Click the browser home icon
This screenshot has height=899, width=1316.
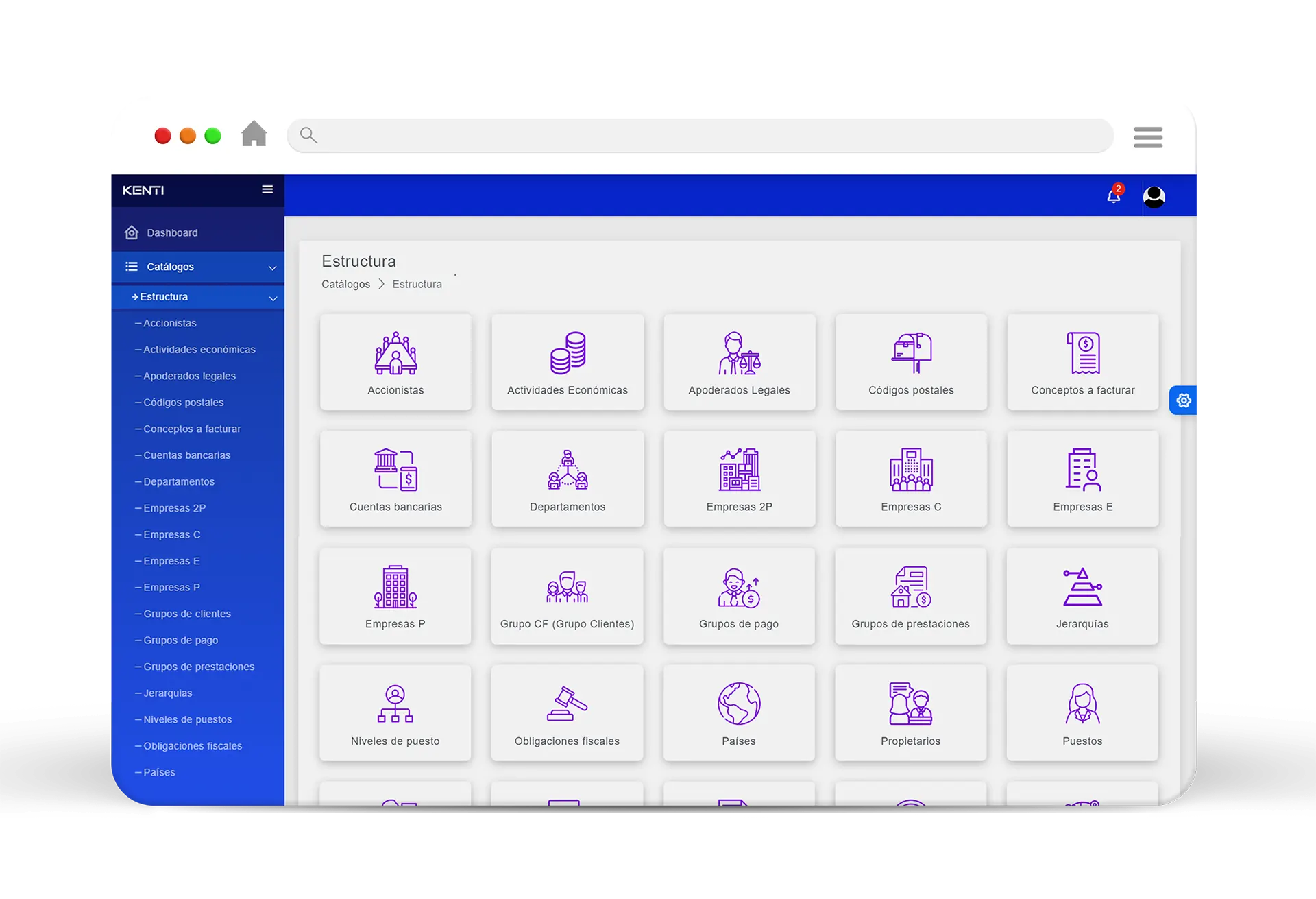[254, 134]
